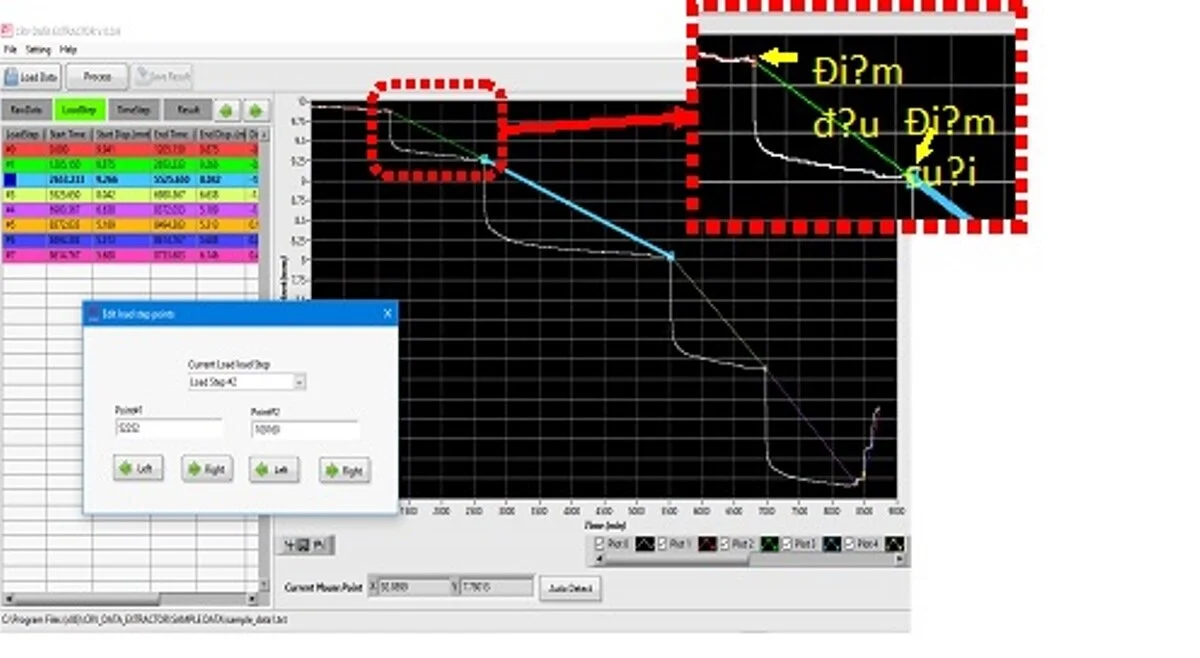Image resolution: width=1200 pixels, height=658 pixels.
Task: Click the disabled Save Result button
Action: (x=162, y=76)
